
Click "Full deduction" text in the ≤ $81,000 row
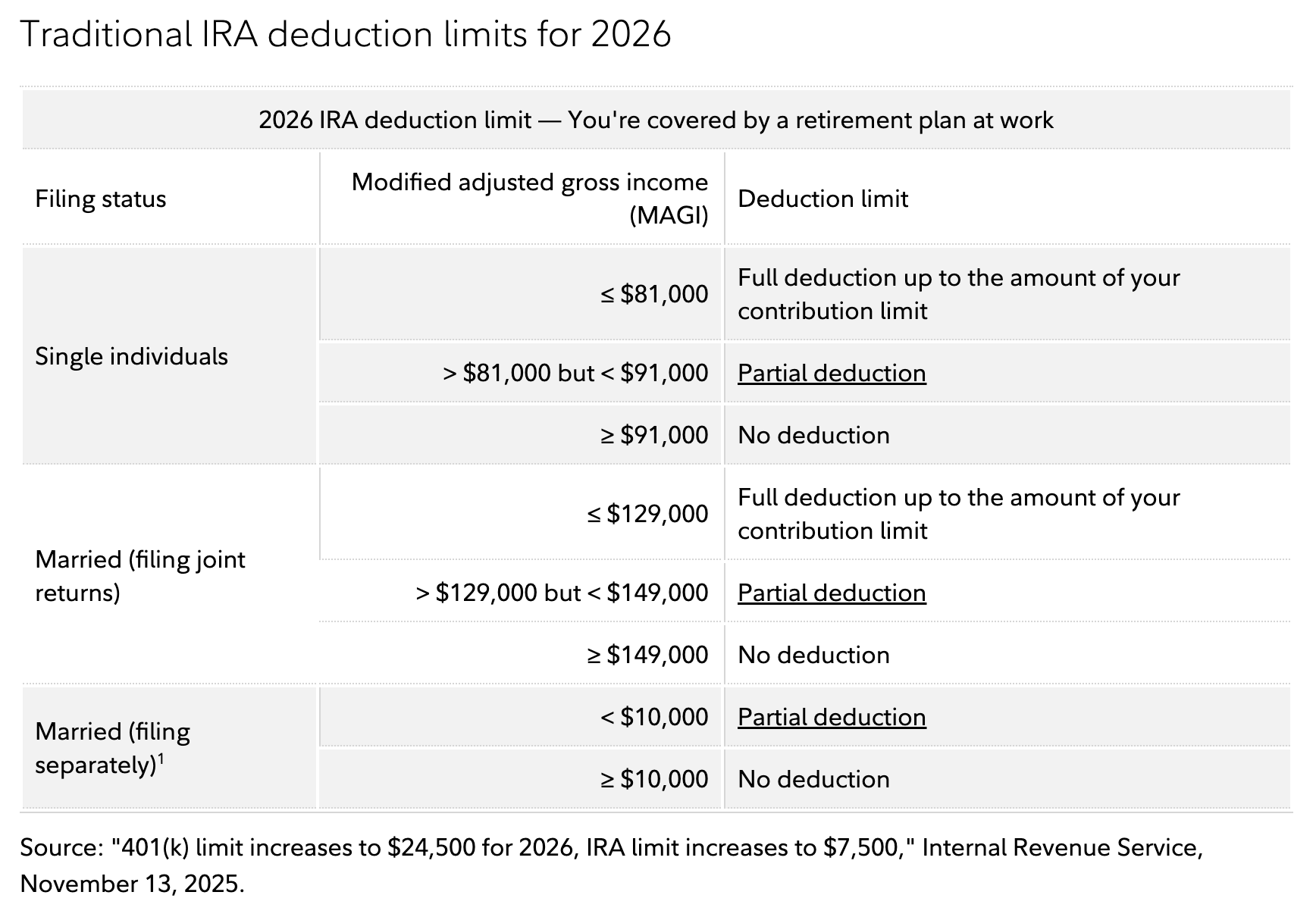point(959,294)
